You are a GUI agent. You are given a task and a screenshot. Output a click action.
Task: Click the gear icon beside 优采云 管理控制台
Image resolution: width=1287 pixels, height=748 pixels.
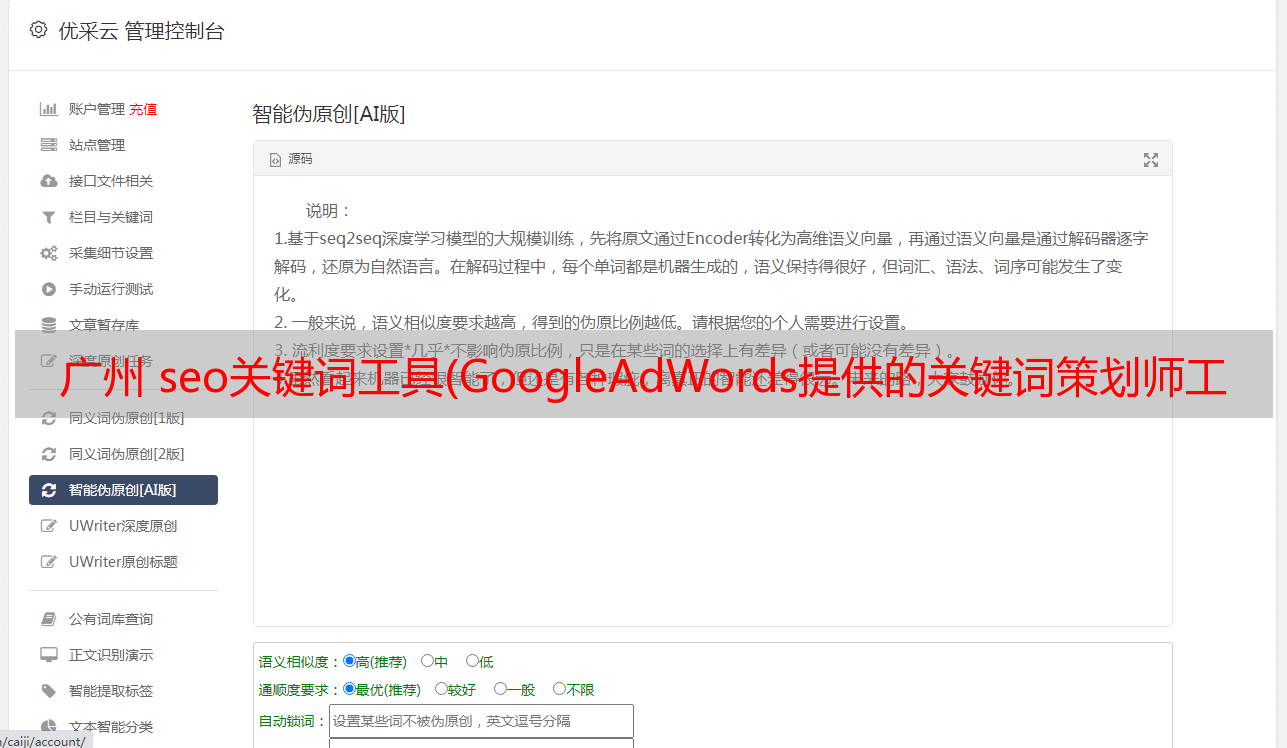pos(38,30)
